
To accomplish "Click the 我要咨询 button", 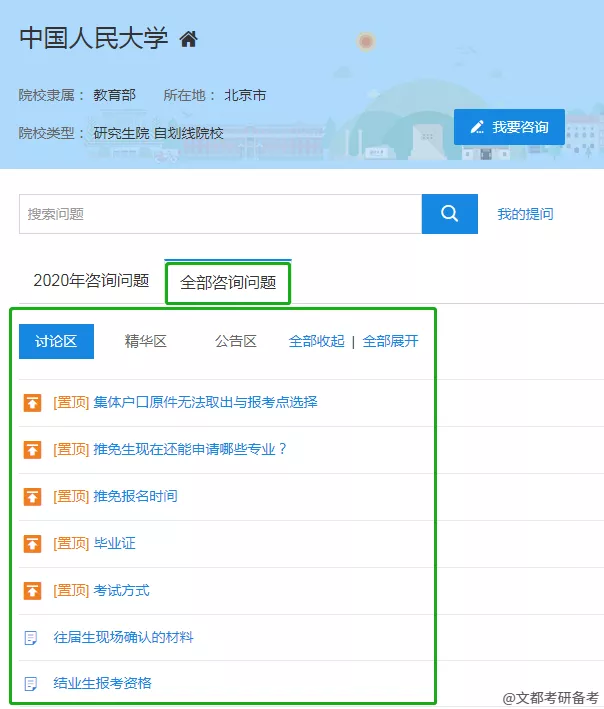I will [x=510, y=127].
